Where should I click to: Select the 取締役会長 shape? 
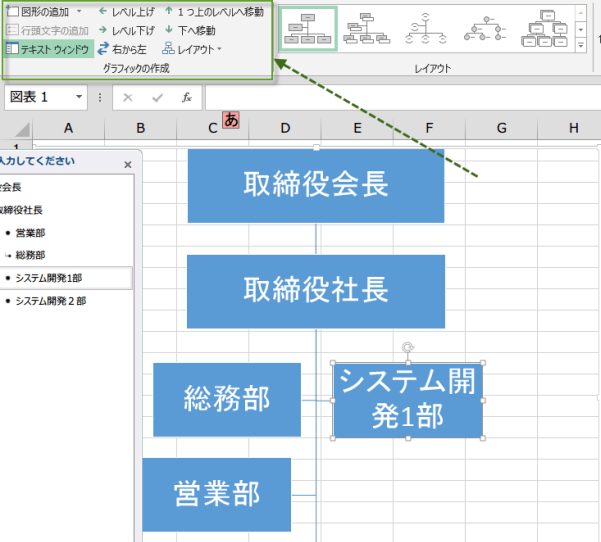(x=316, y=186)
